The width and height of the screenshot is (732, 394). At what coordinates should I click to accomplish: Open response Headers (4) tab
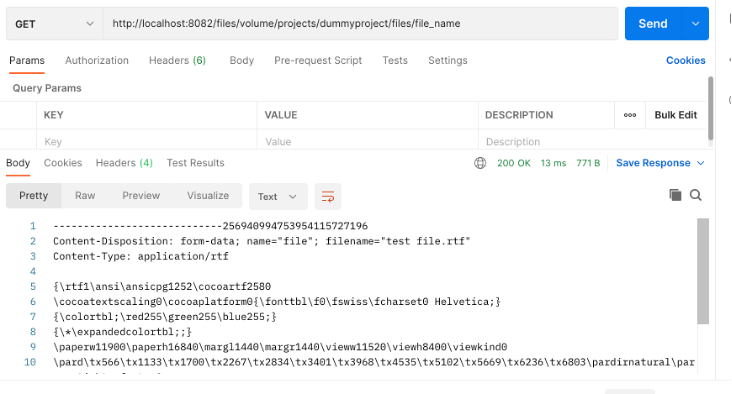pos(124,163)
